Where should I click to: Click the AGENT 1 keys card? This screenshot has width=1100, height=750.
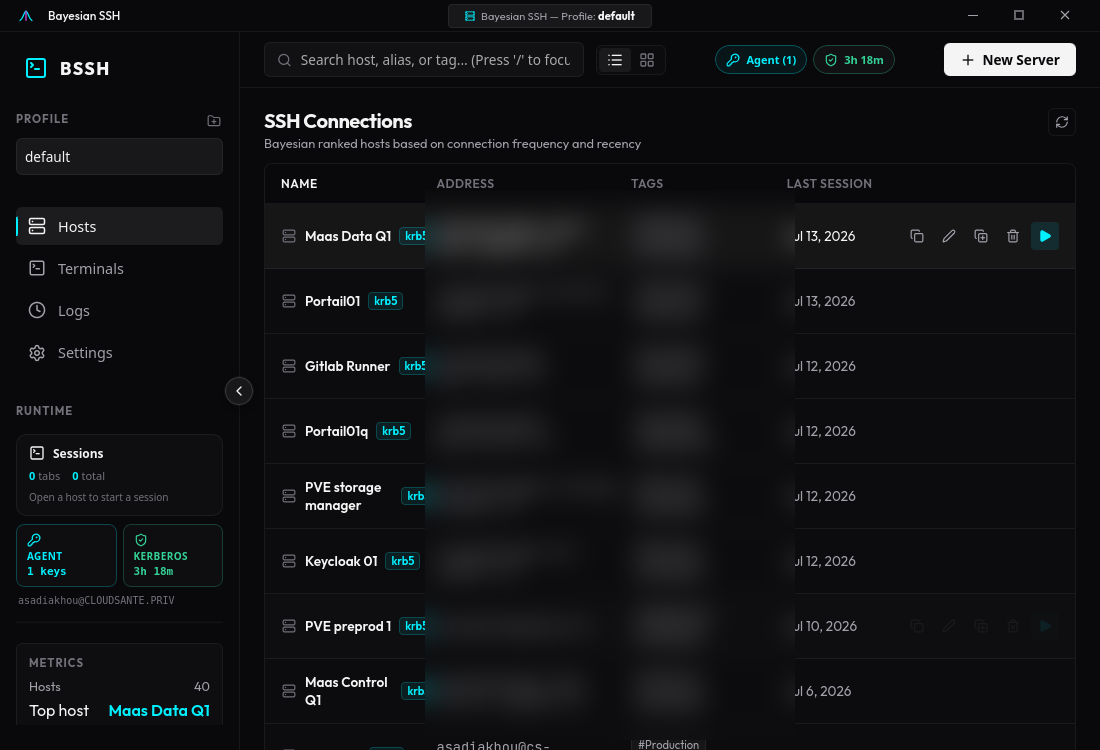66,555
